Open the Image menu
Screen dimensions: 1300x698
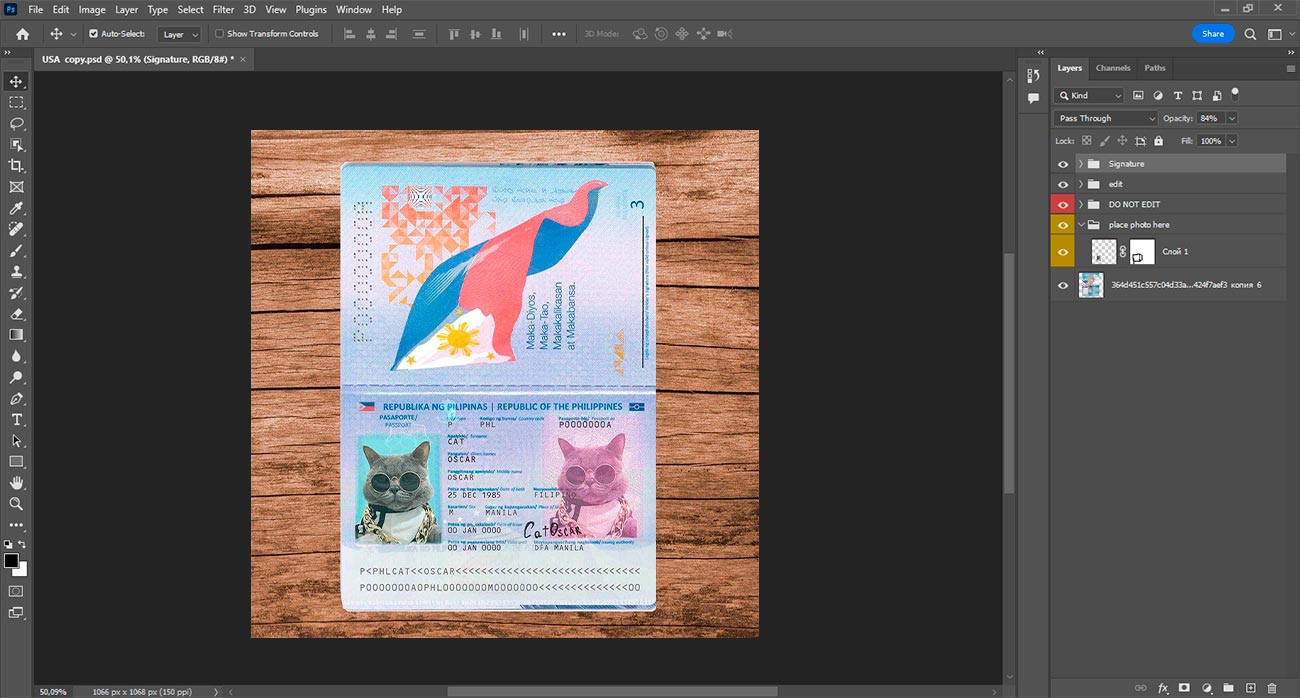(92, 9)
